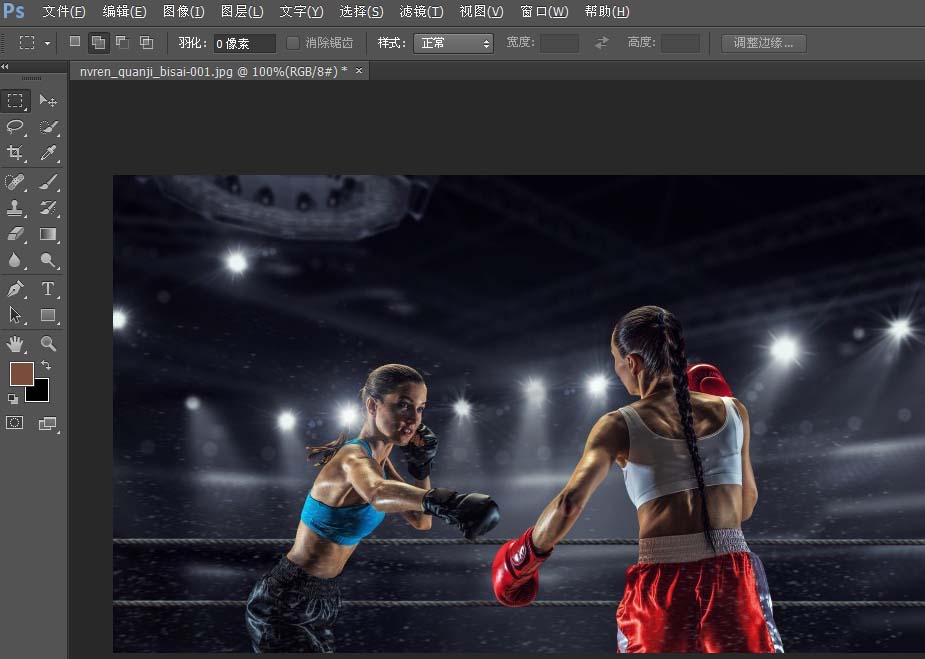Choose the Eyedropper tool
The height and width of the screenshot is (659, 925).
[48, 153]
